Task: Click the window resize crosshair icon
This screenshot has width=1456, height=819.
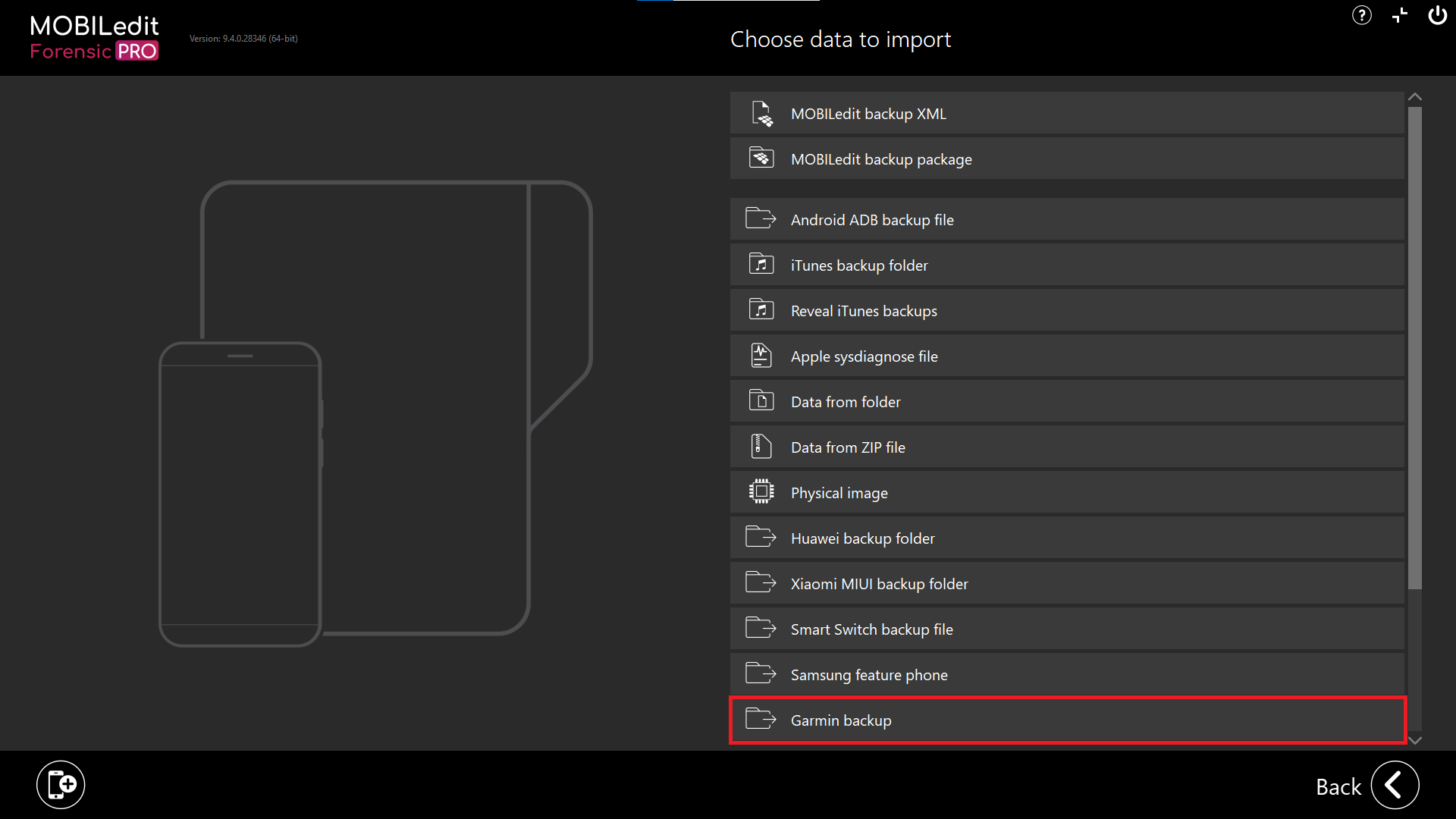Action: (x=1399, y=15)
